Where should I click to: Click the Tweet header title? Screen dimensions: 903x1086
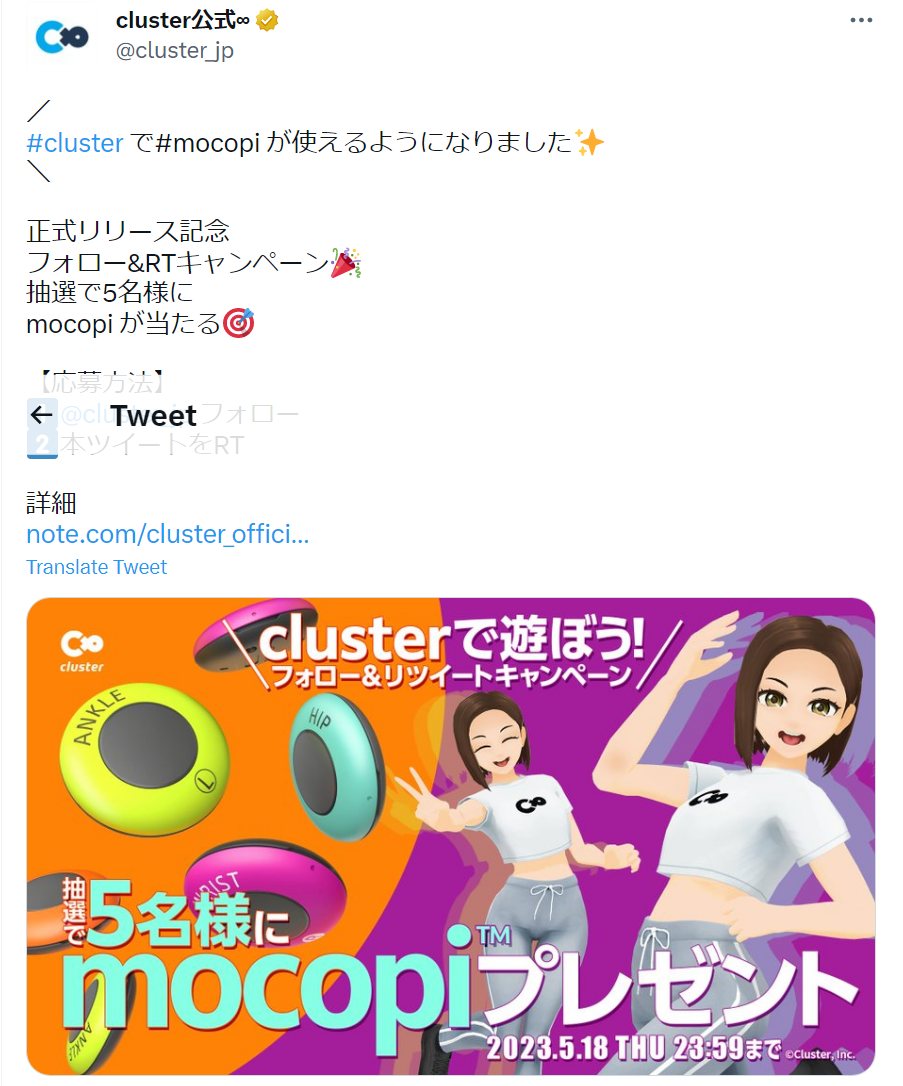(153, 416)
